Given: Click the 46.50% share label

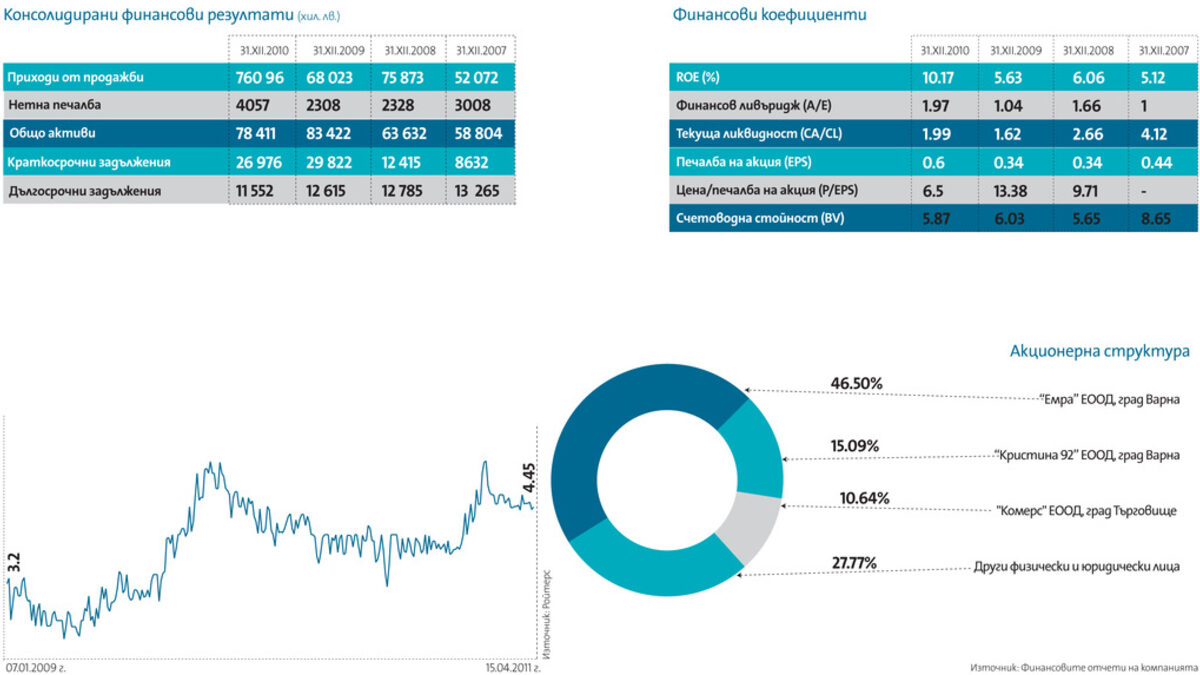Looking at the screenshot, I should (x=857, y=383).
